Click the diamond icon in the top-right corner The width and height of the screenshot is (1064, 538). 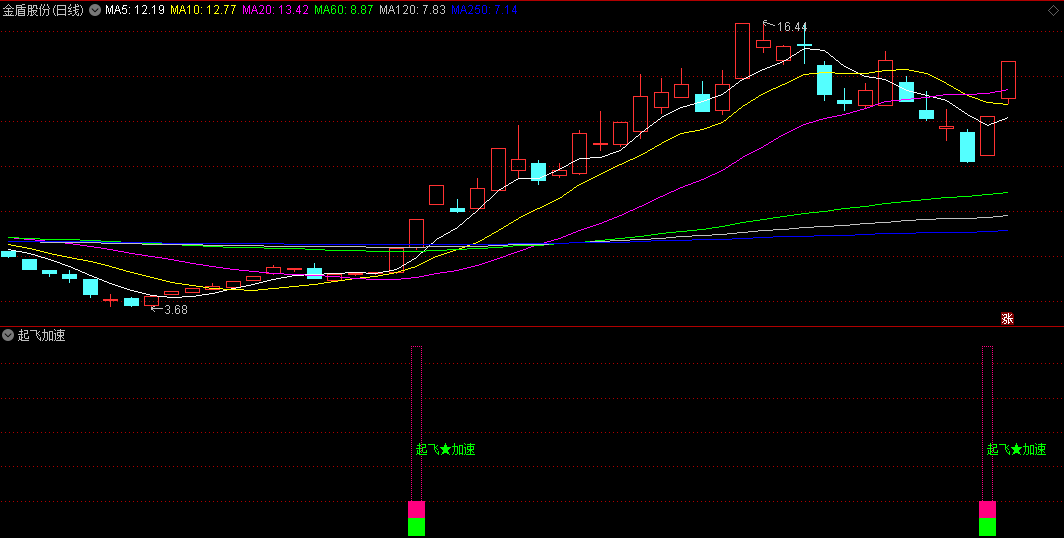1052,10
